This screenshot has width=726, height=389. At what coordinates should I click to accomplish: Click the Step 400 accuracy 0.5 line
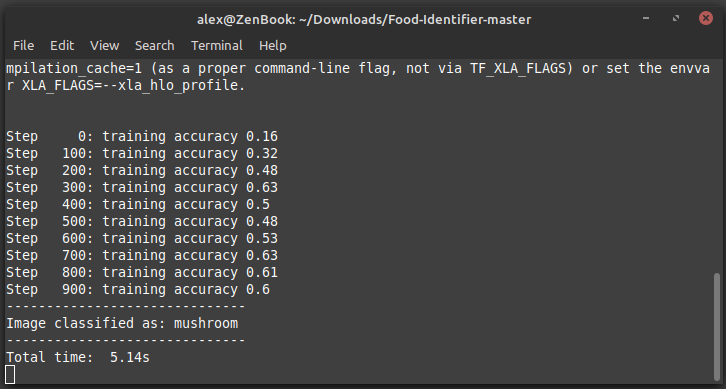tap(138, 204)
